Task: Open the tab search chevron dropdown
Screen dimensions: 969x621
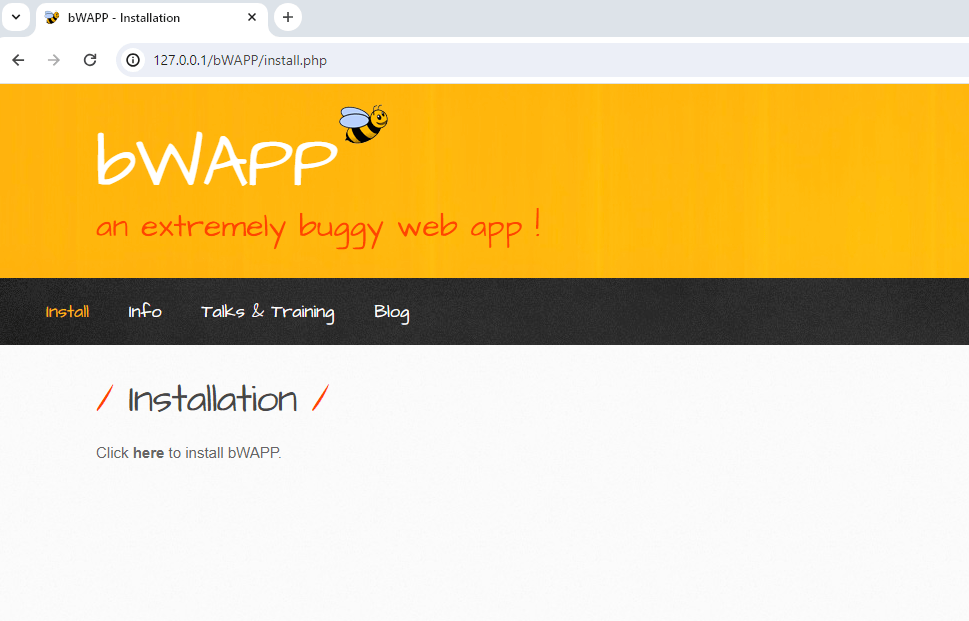Action: [x=15, y=17]
